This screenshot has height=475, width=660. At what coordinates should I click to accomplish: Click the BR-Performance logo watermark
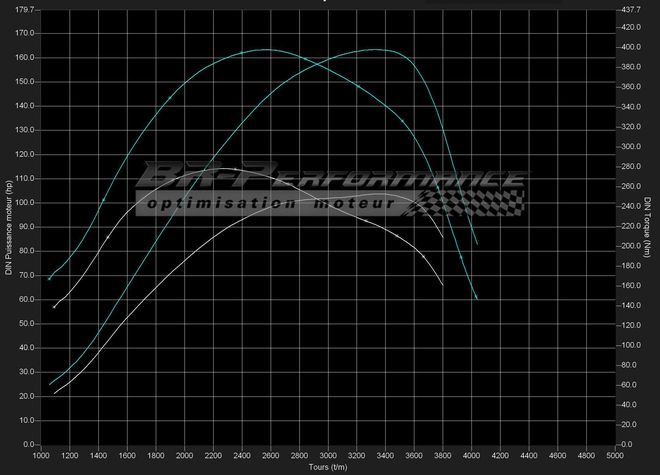(330, 178)
